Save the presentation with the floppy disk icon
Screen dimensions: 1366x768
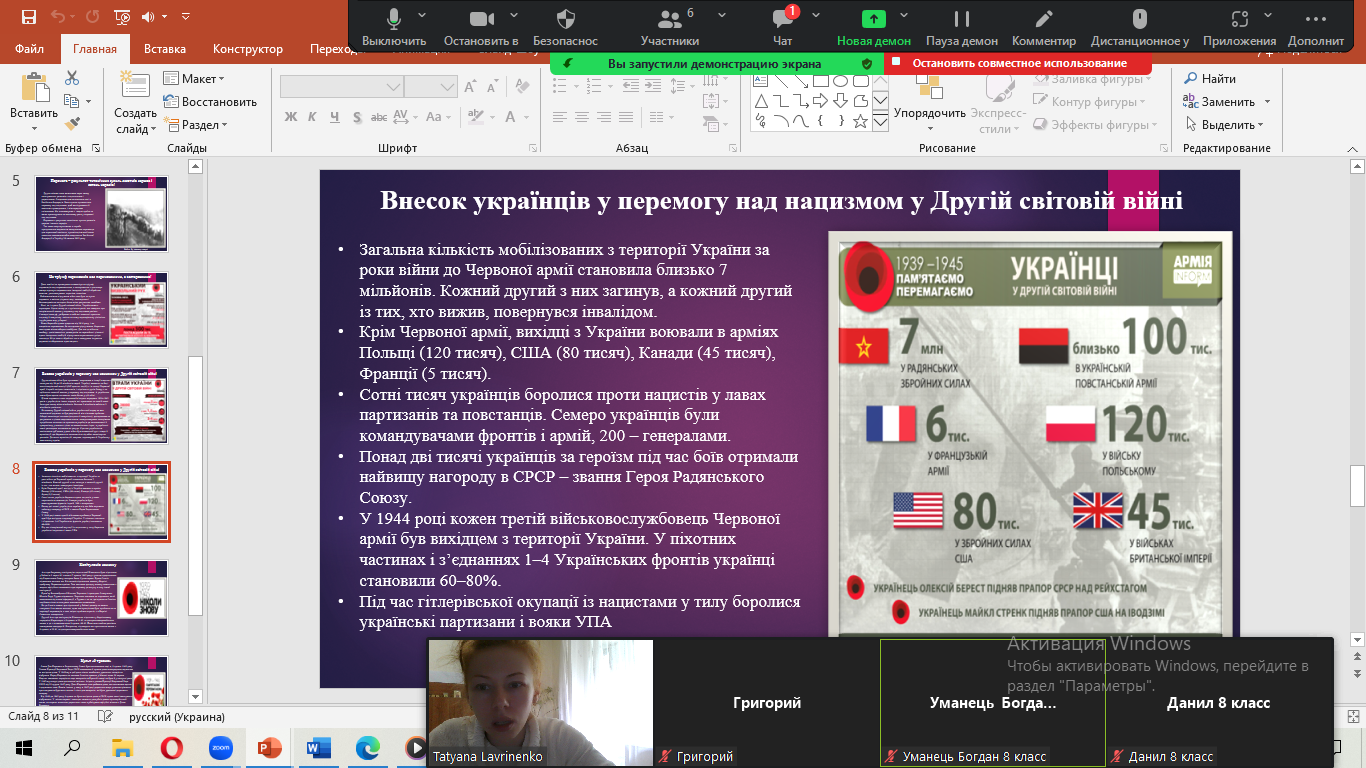click(x=28, y=17)
